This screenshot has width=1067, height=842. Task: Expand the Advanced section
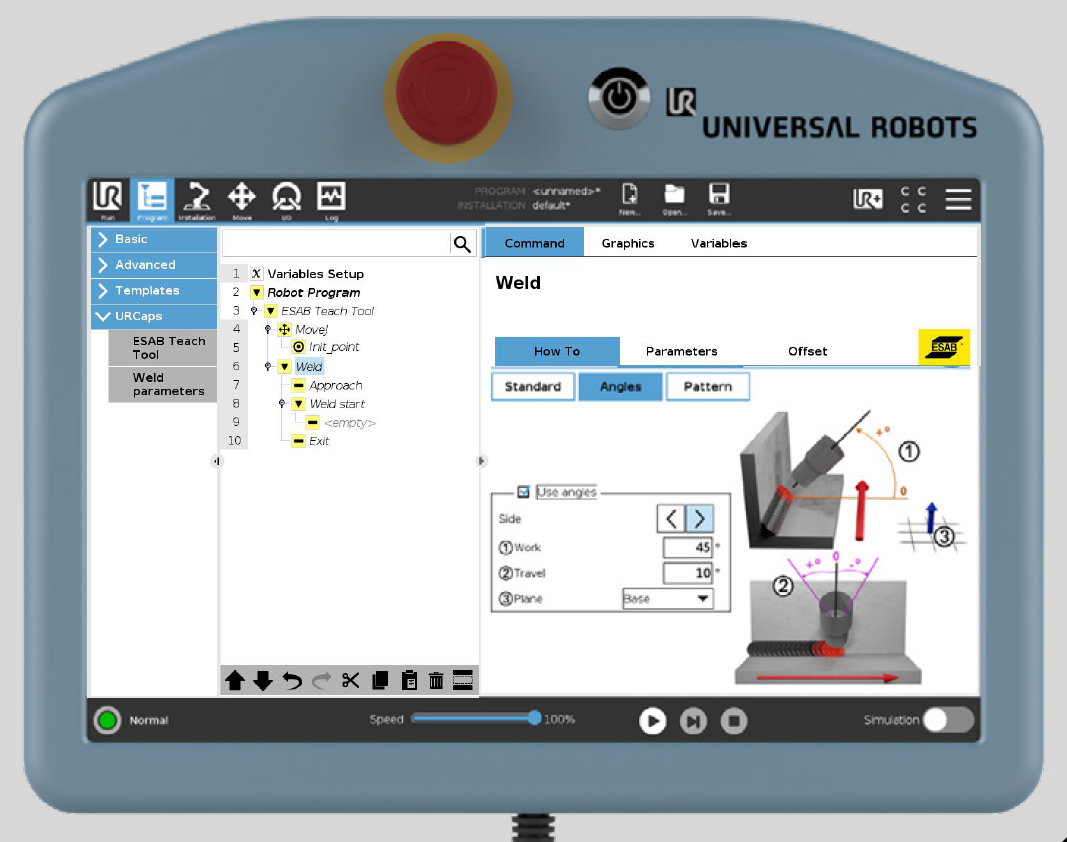click(x=154, y=265)
